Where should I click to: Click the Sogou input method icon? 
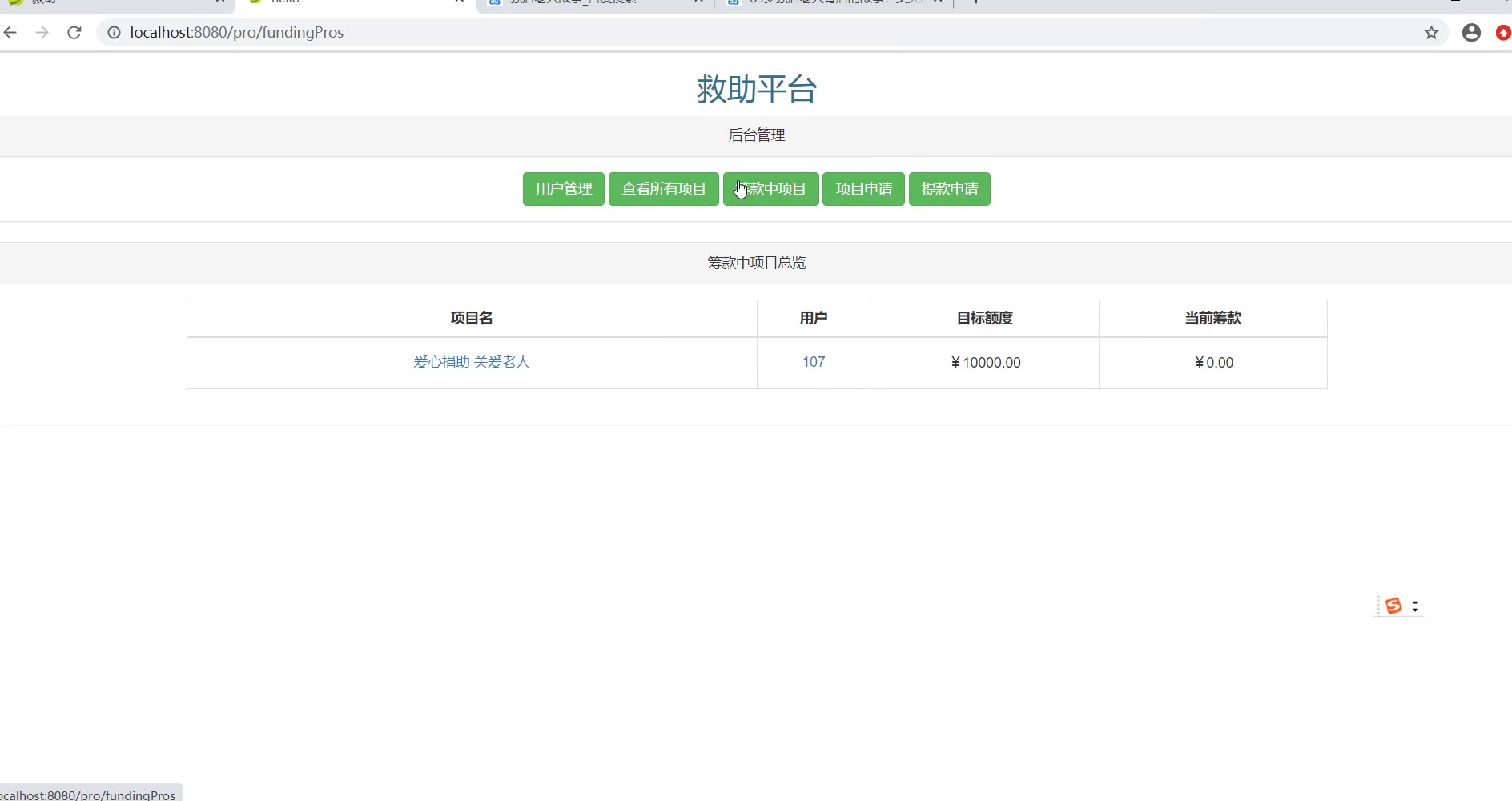[x=1393, y=606]
